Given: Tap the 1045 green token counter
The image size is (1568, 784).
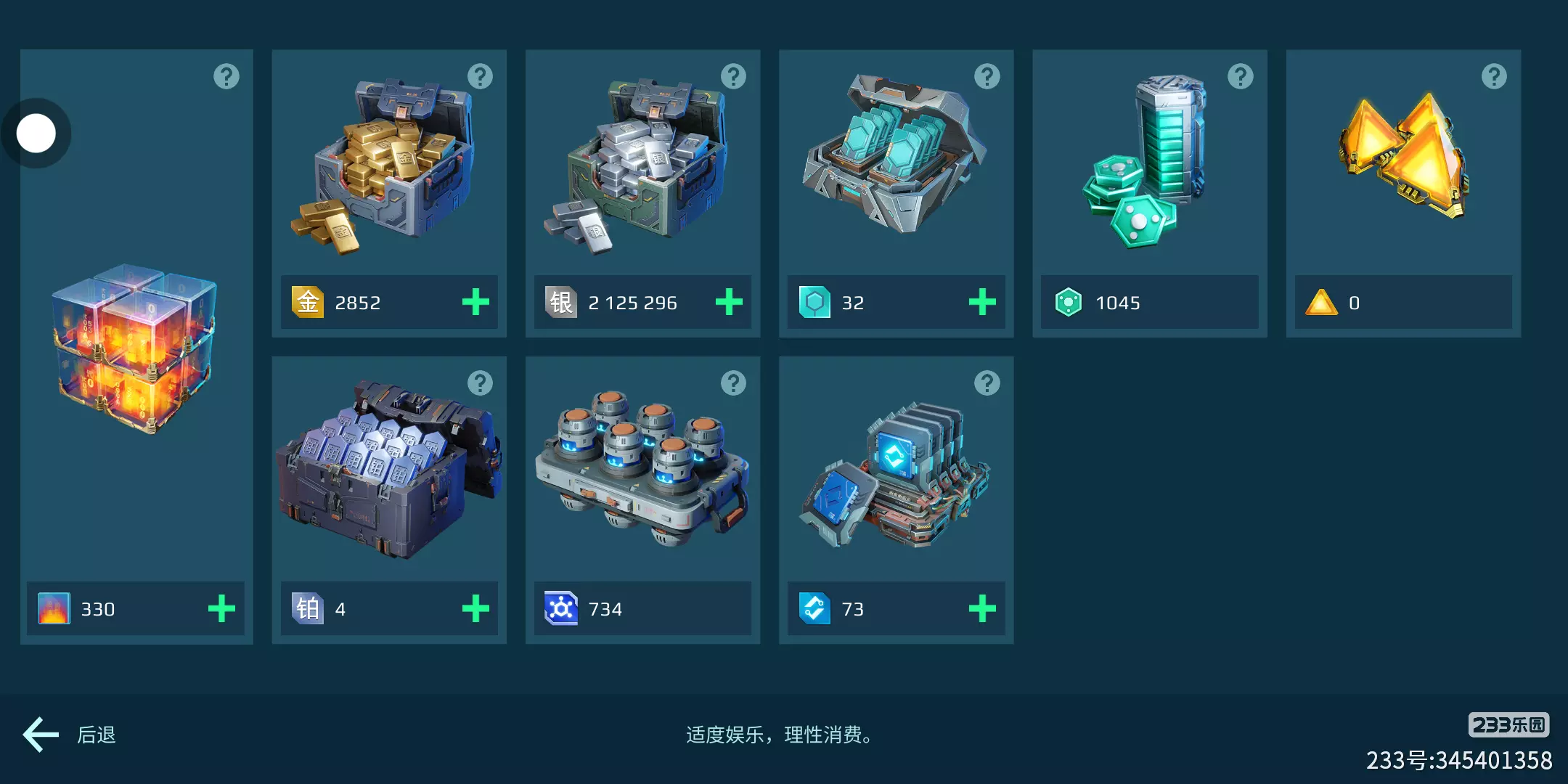Looking at the screenshot, I should 1149,302.
